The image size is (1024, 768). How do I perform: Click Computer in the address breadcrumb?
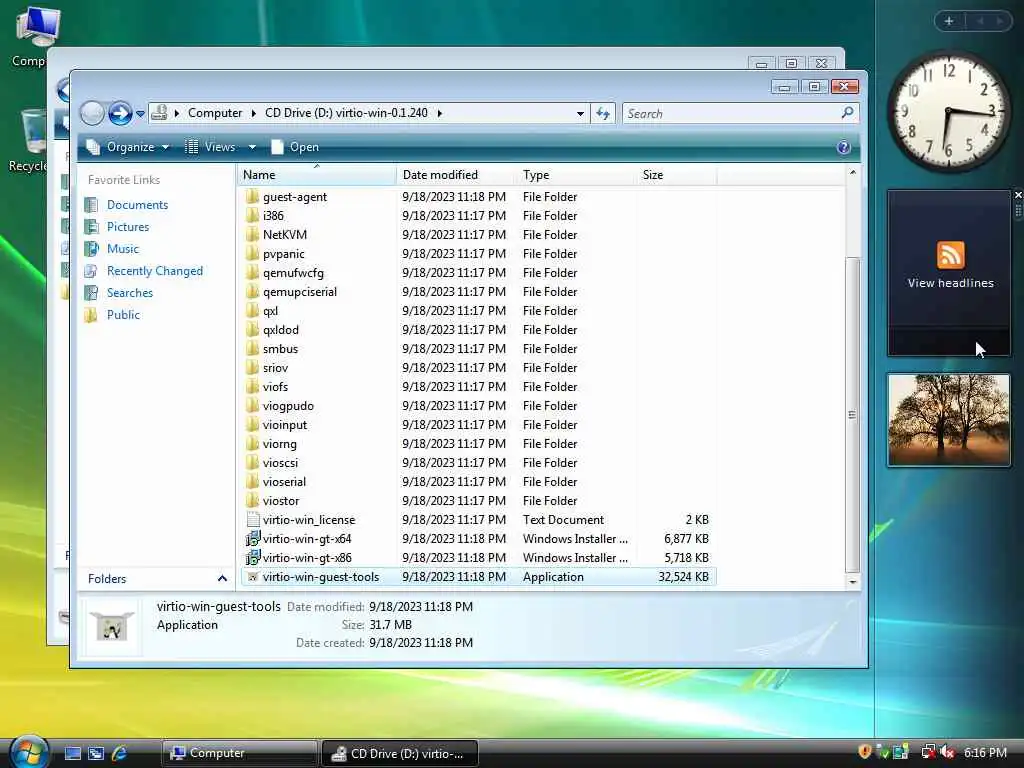point(215,113)
